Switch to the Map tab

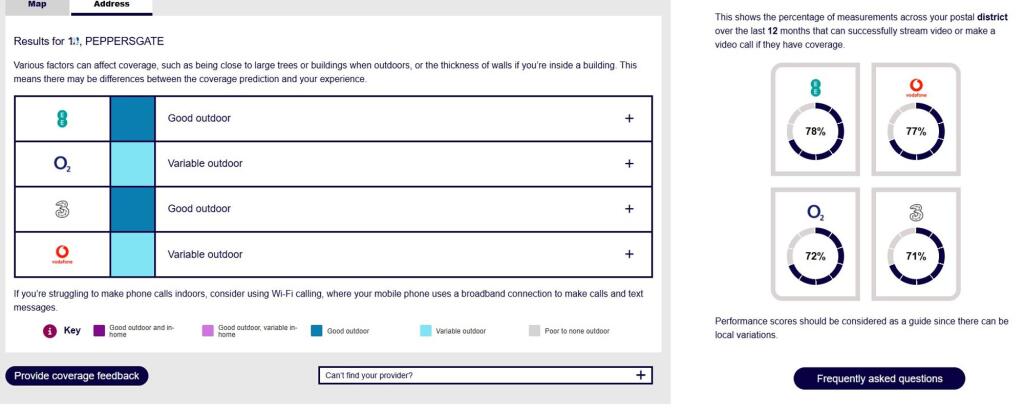tap(37, 5)
